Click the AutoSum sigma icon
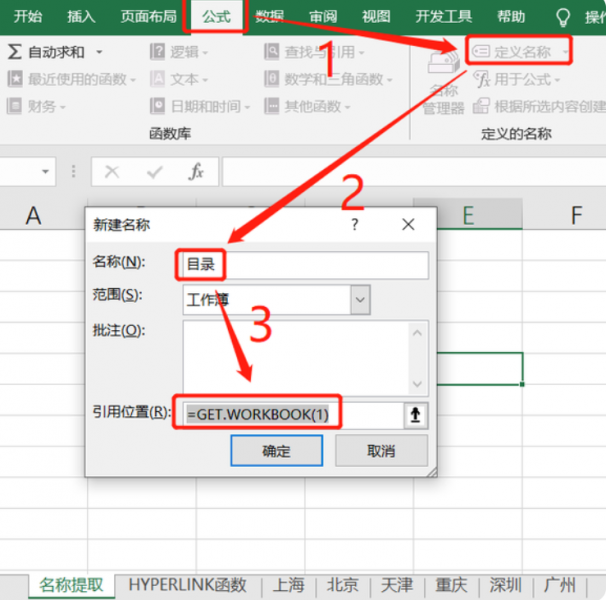Image resolution: width=606 pixels, height=600 pixels. coord(14,52)
